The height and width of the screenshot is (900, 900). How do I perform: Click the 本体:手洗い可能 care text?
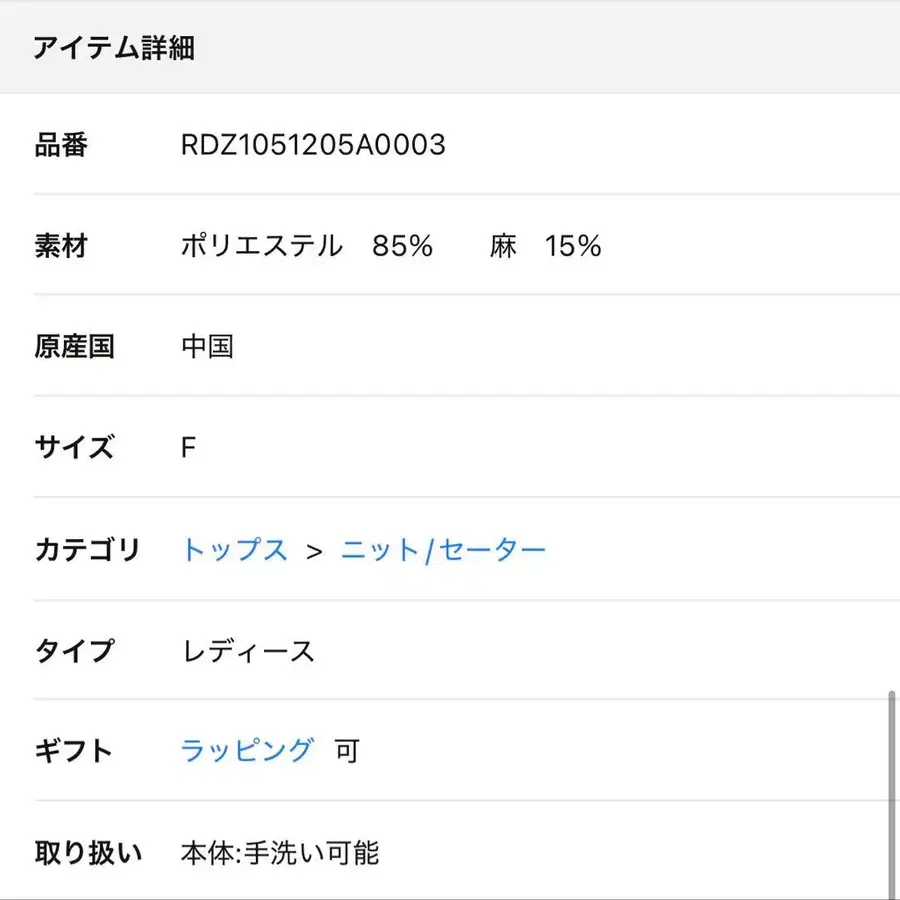(280, 853)
